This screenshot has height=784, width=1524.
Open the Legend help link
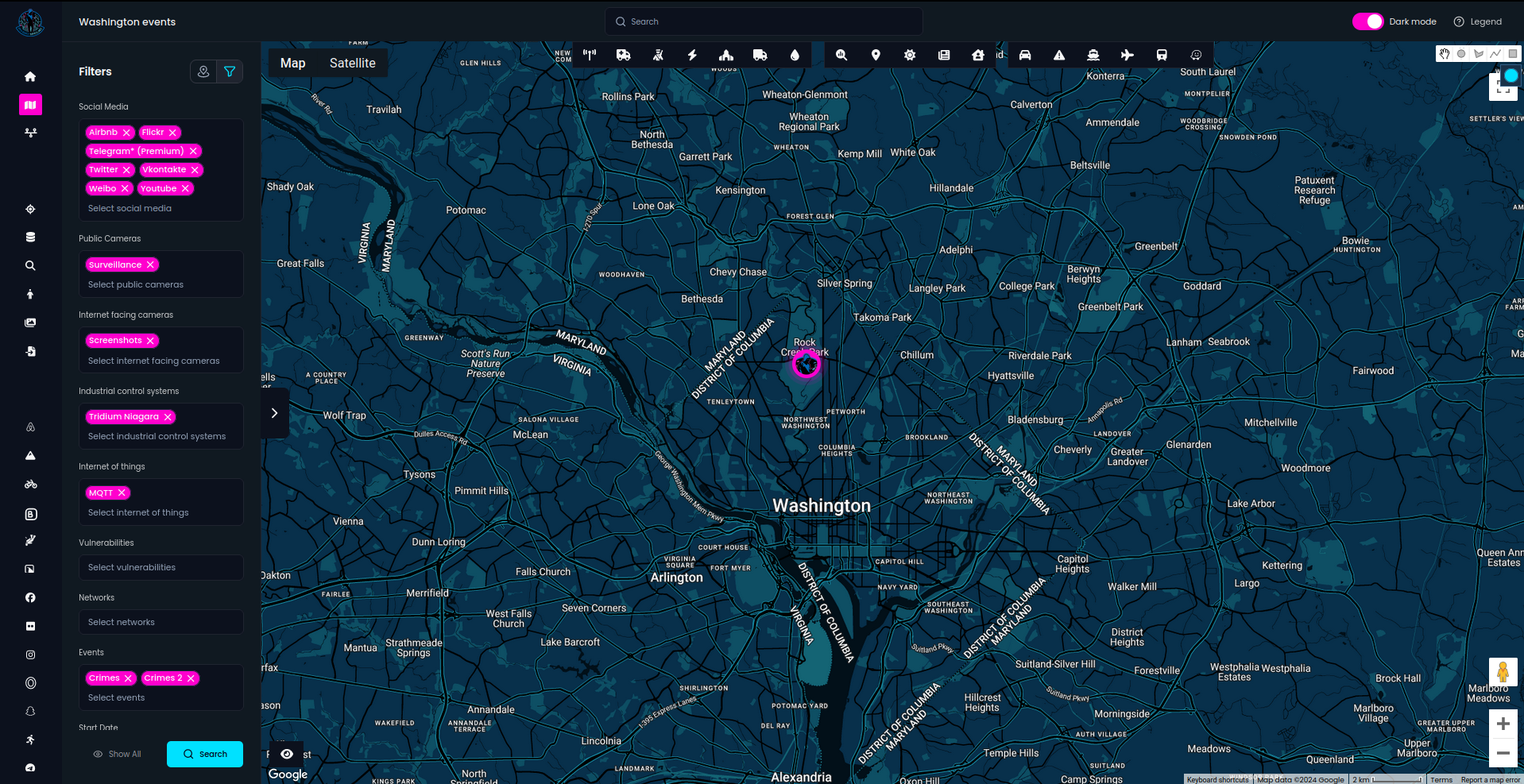[x=1478, y=21]
